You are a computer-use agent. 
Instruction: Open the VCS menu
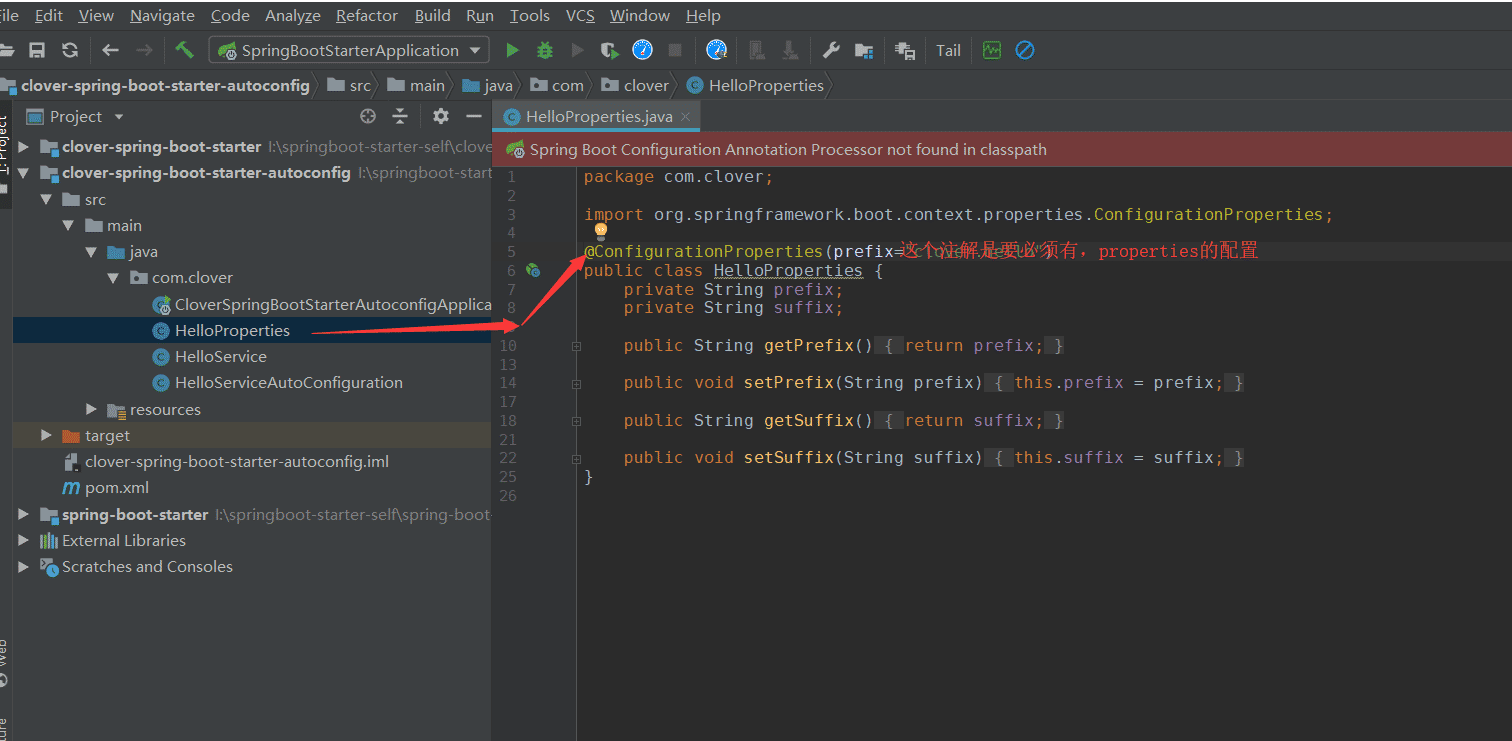coord(580,16)
